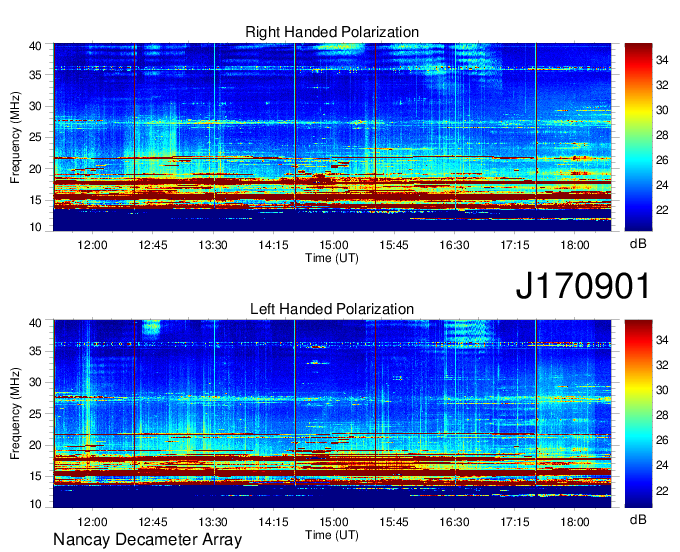This screenshot has height=552, width=680.
Task: Click the 25 MHz tick of Left Handed plot
Action: (36, 414)
